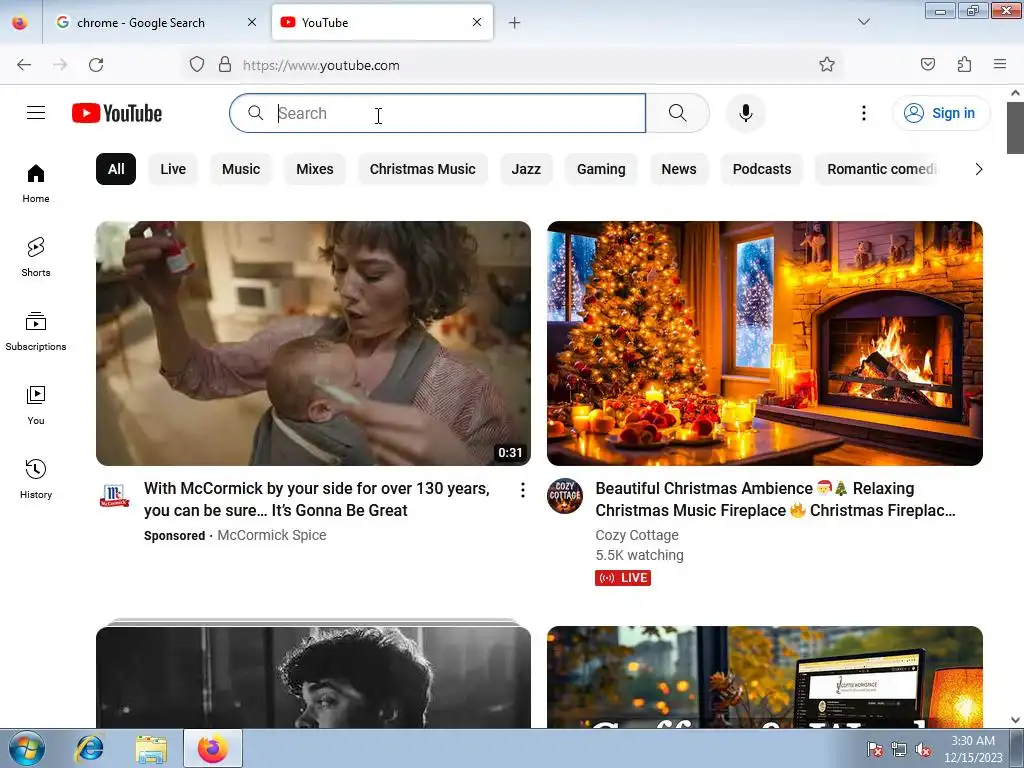Screen dimensions: 1024x768
Task: Select the Gaming filter chip
Action: coord(601,169)
